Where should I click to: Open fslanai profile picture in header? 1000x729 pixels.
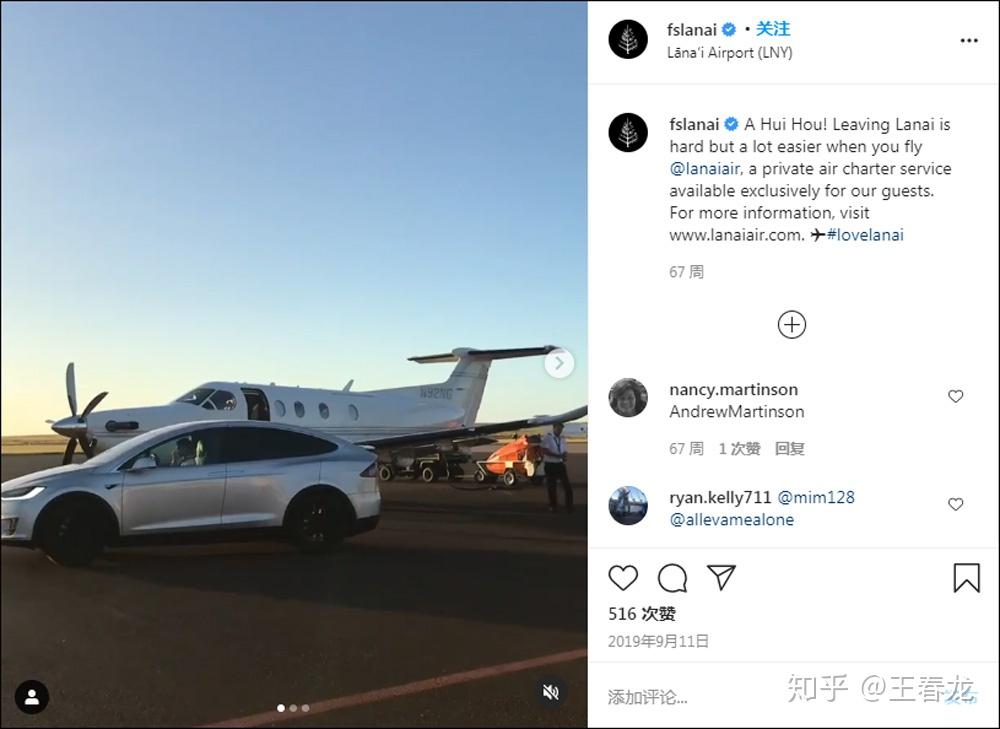628,40
